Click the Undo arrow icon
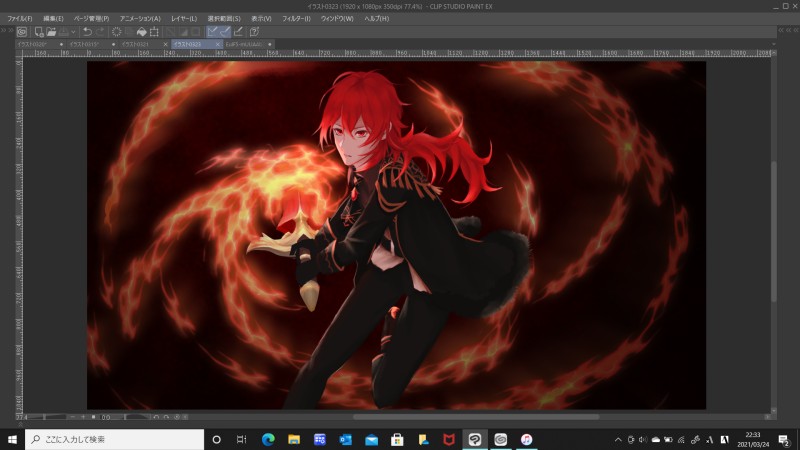This screenshot has height=450, width=800. pyautogui.click(x=87, y=32)
